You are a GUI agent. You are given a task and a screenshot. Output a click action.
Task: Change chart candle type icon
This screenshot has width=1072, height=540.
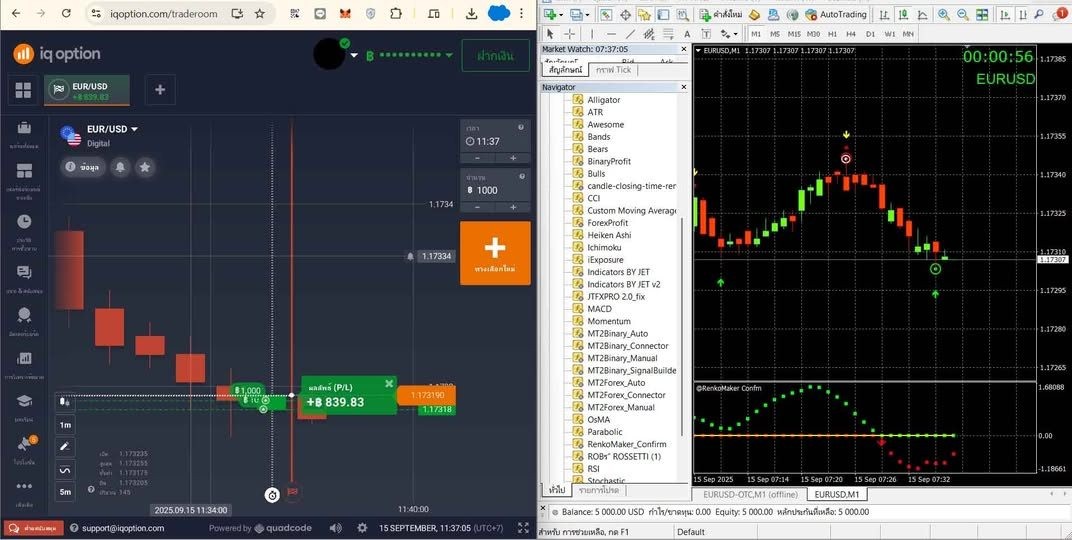click(x=65, y=402)
